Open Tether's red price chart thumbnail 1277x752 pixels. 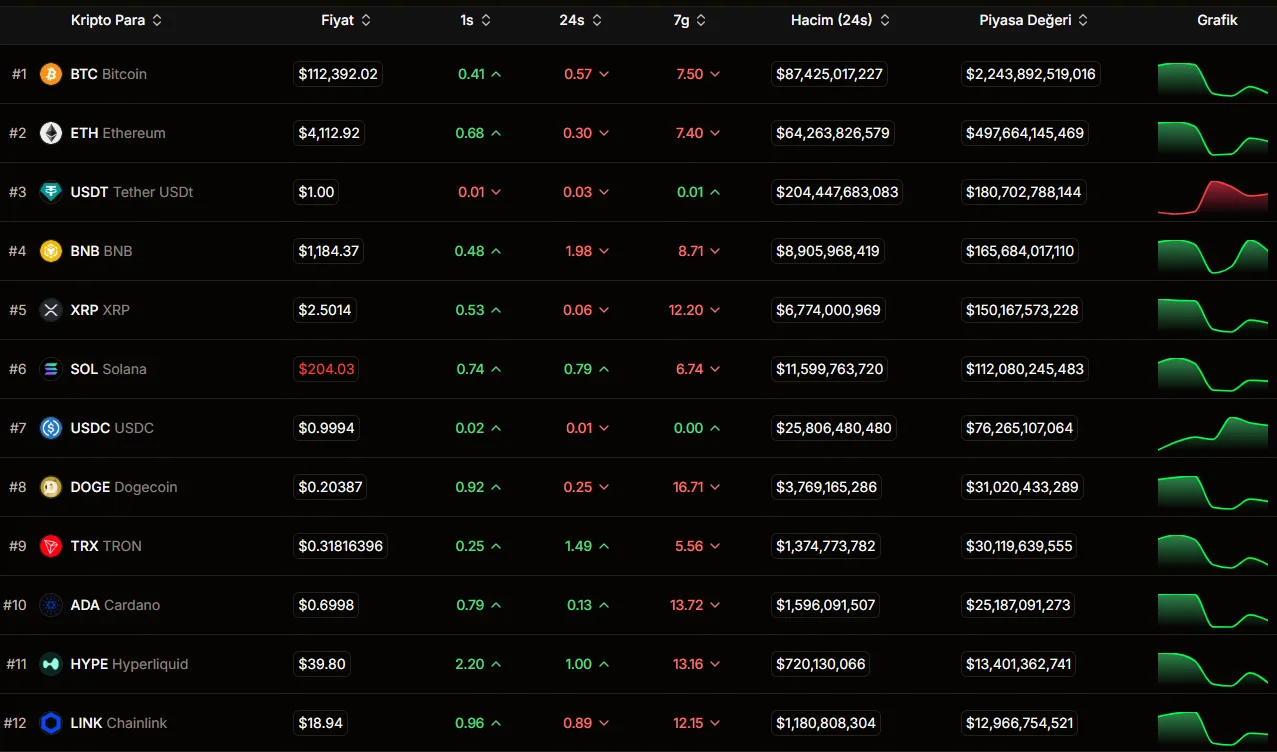point(1212,196)
